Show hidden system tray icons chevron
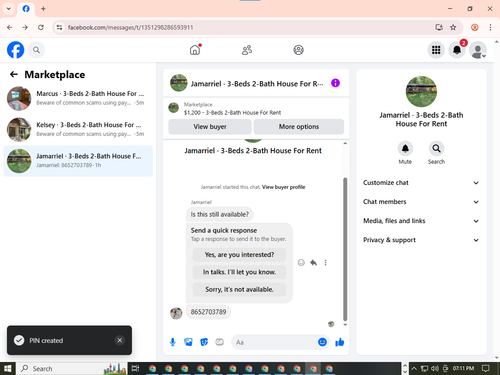The height and width of the screenshot is (375, 500). [414, 368]
